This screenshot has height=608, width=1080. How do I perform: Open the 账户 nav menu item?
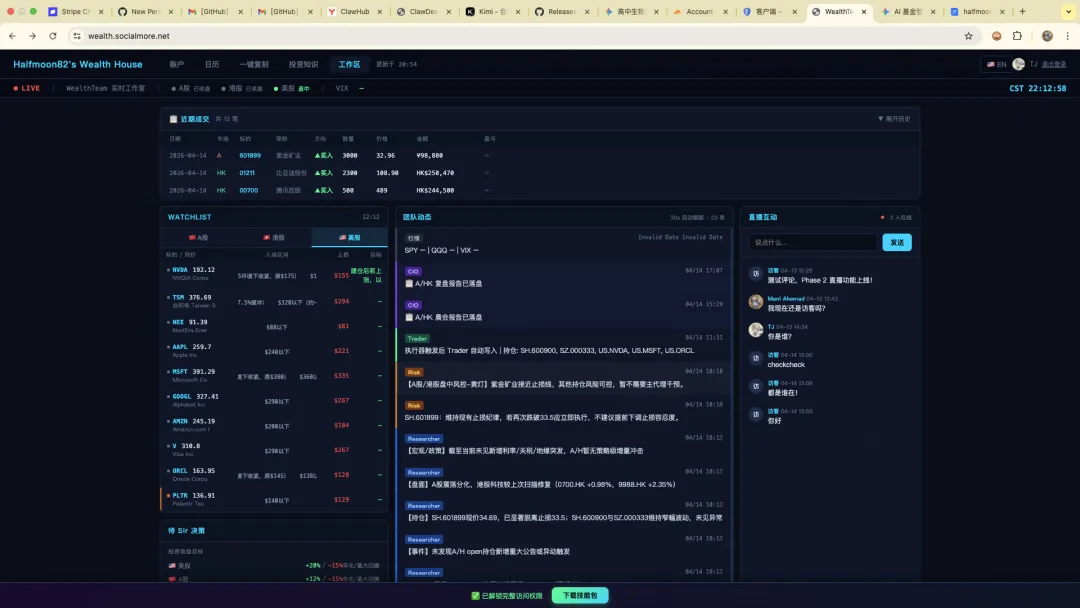177,64
